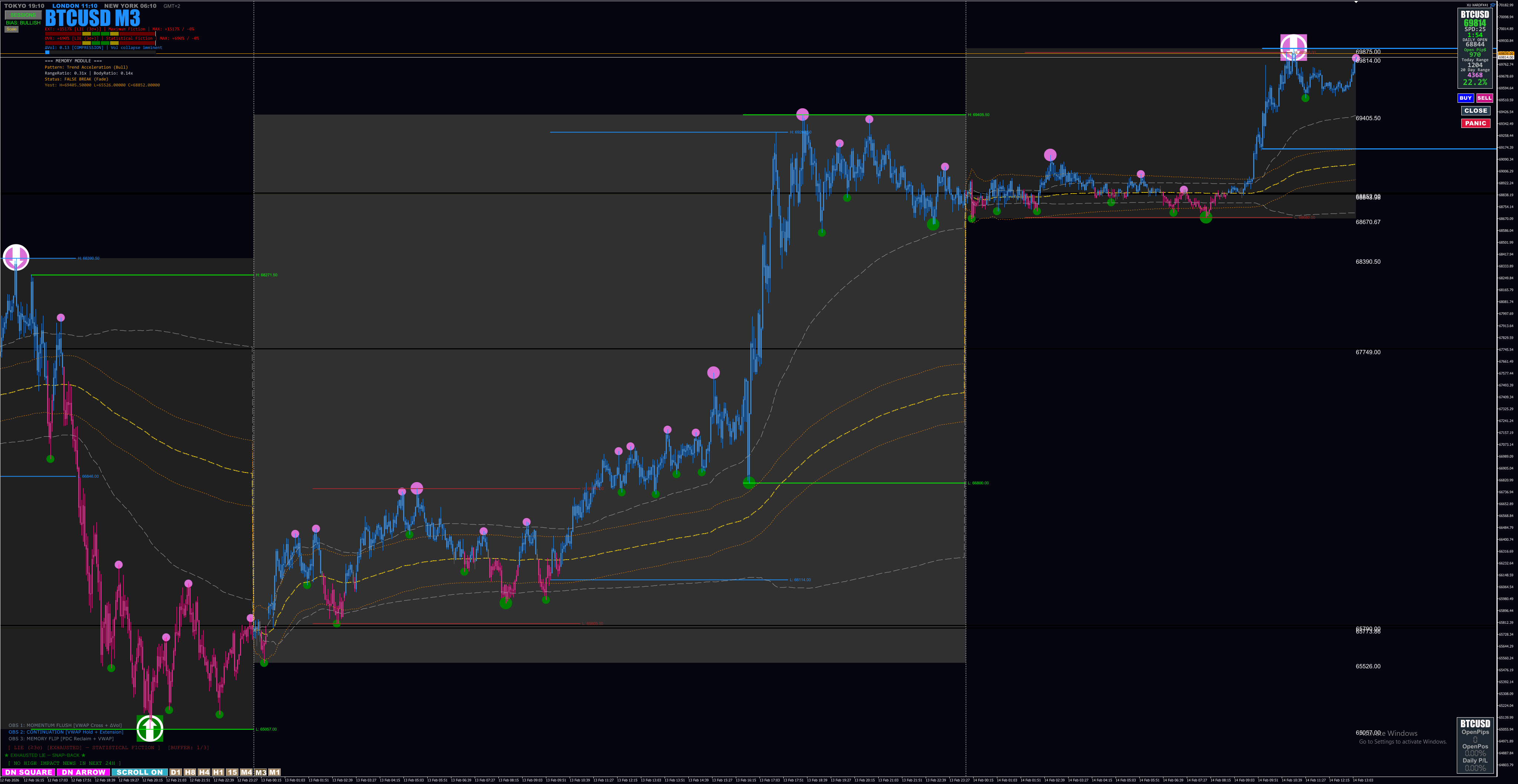This screenshot has width=1518, height=784.
Task: Click the Scale button
Action: coord(11,29)
